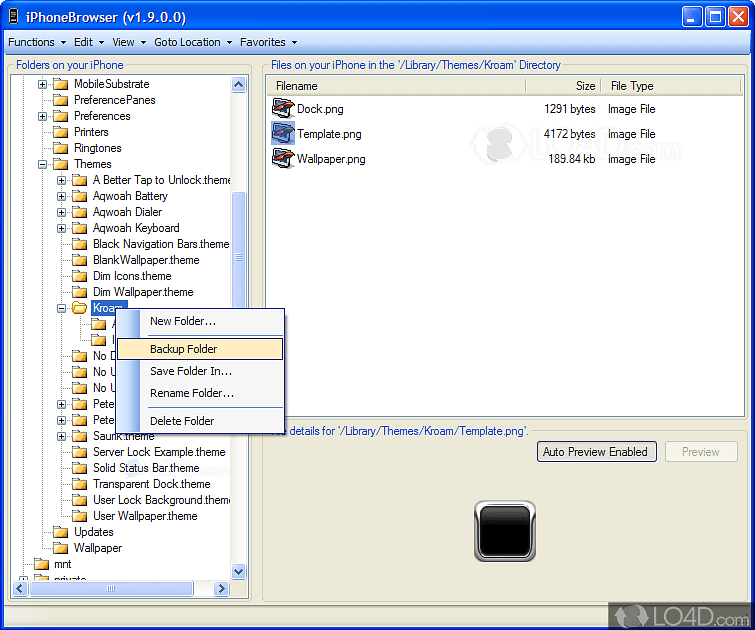Open the Functions menu
This screenshot has height=630, width=755.
coord(37,42)
